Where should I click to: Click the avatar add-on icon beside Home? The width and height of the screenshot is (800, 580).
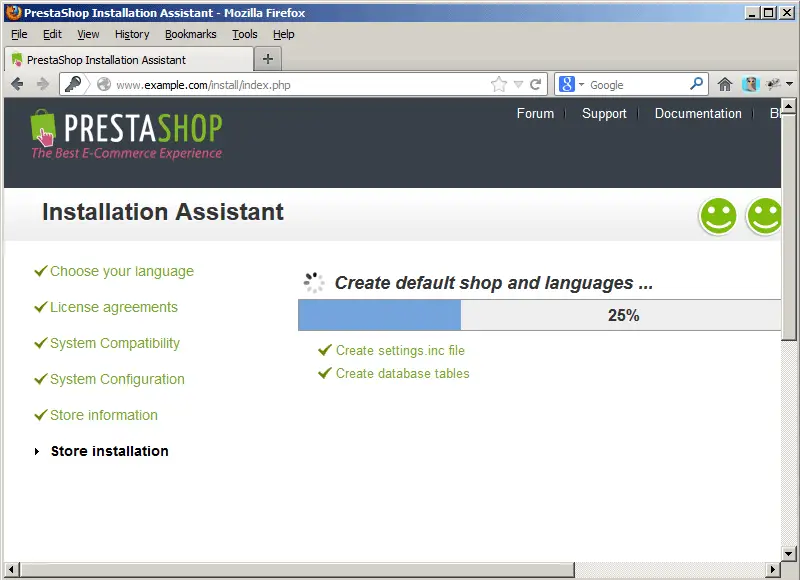tap(751, 84)
